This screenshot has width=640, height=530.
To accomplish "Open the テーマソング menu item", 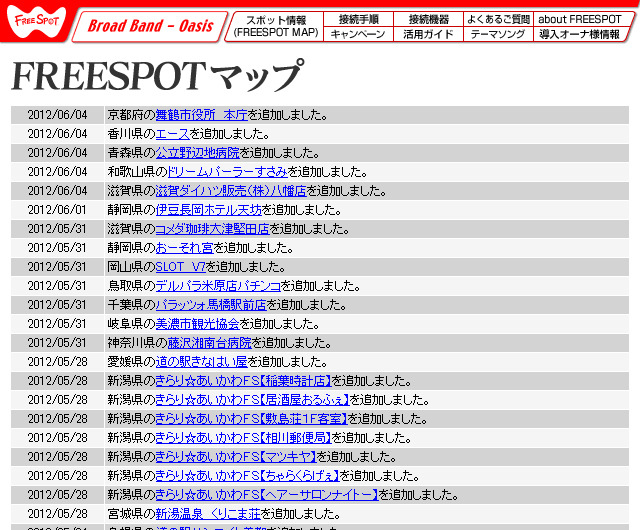I will [498, 34].
